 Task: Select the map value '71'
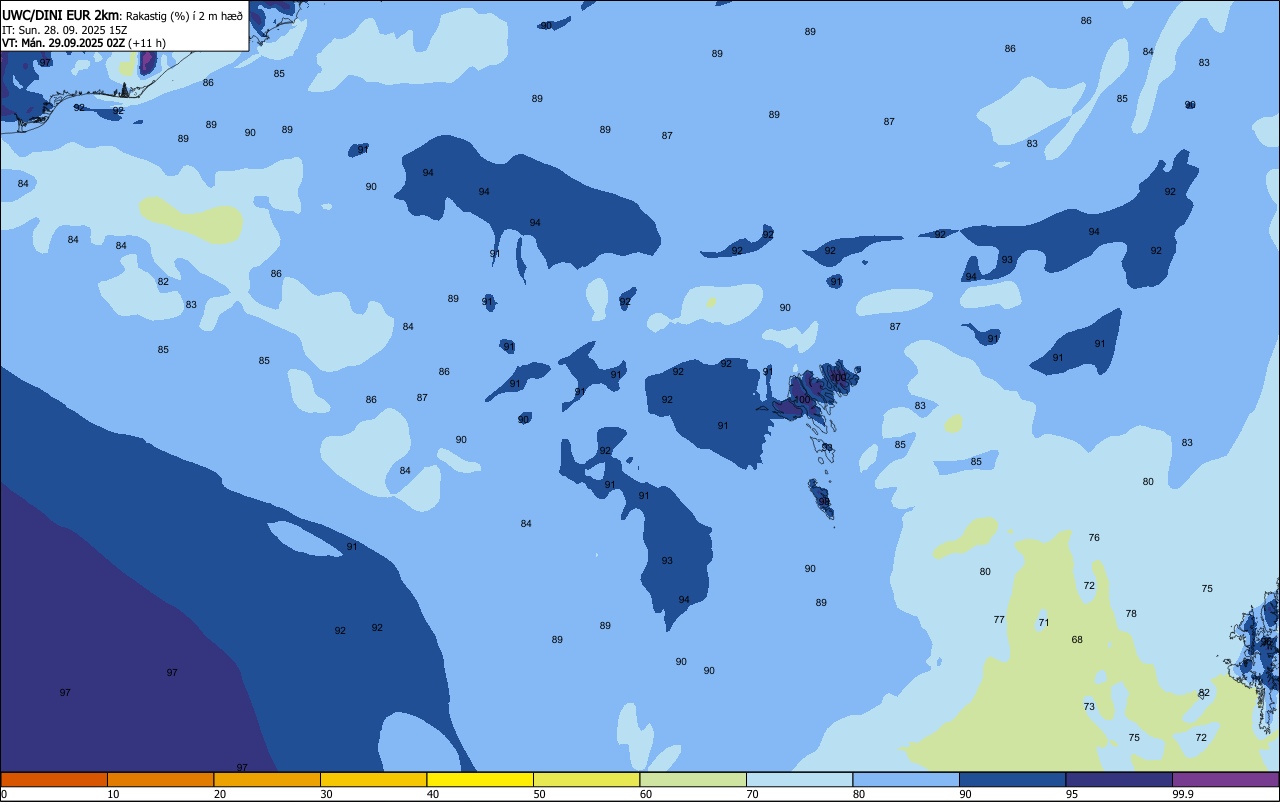[1044, 623]
